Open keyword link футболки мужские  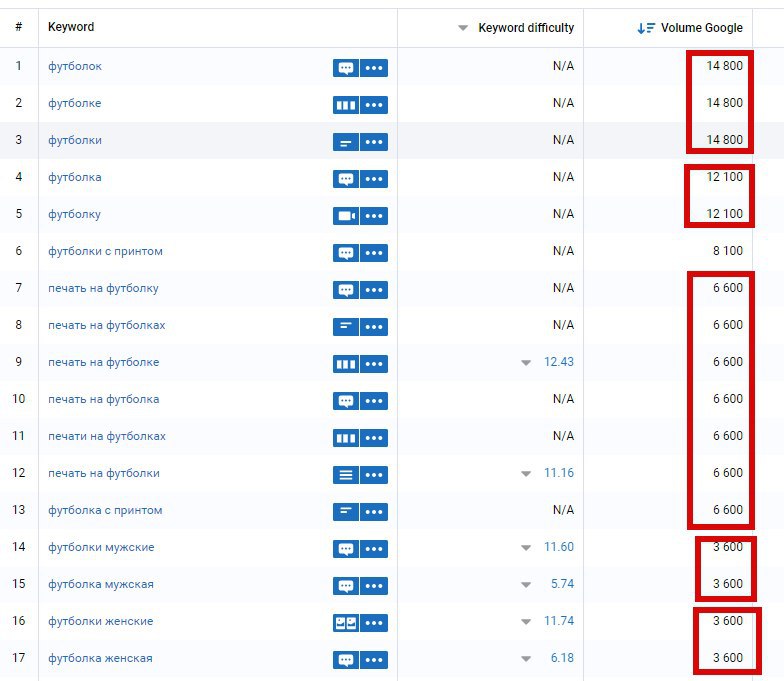(x=102, y=547)
